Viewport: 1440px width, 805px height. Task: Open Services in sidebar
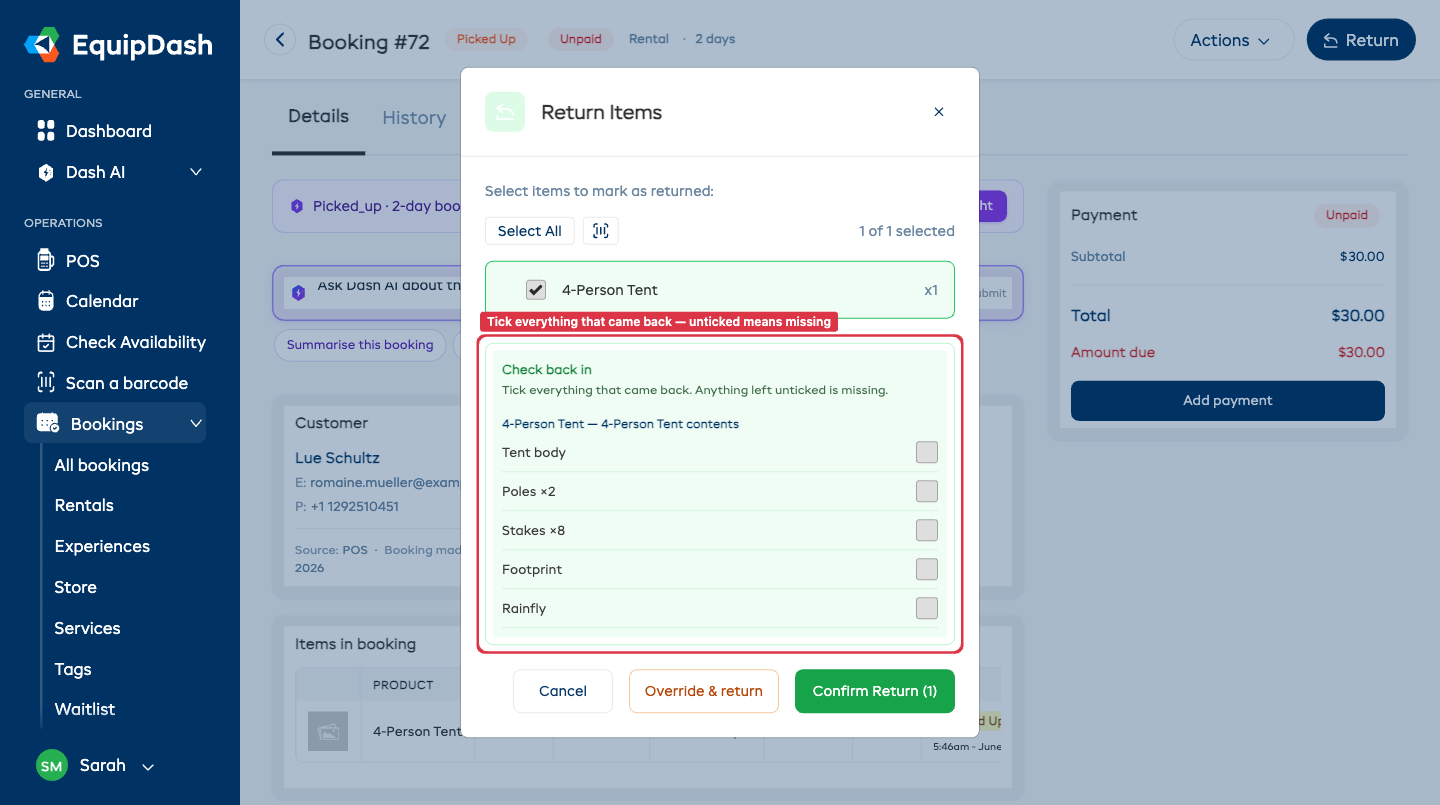pos(87,628)
